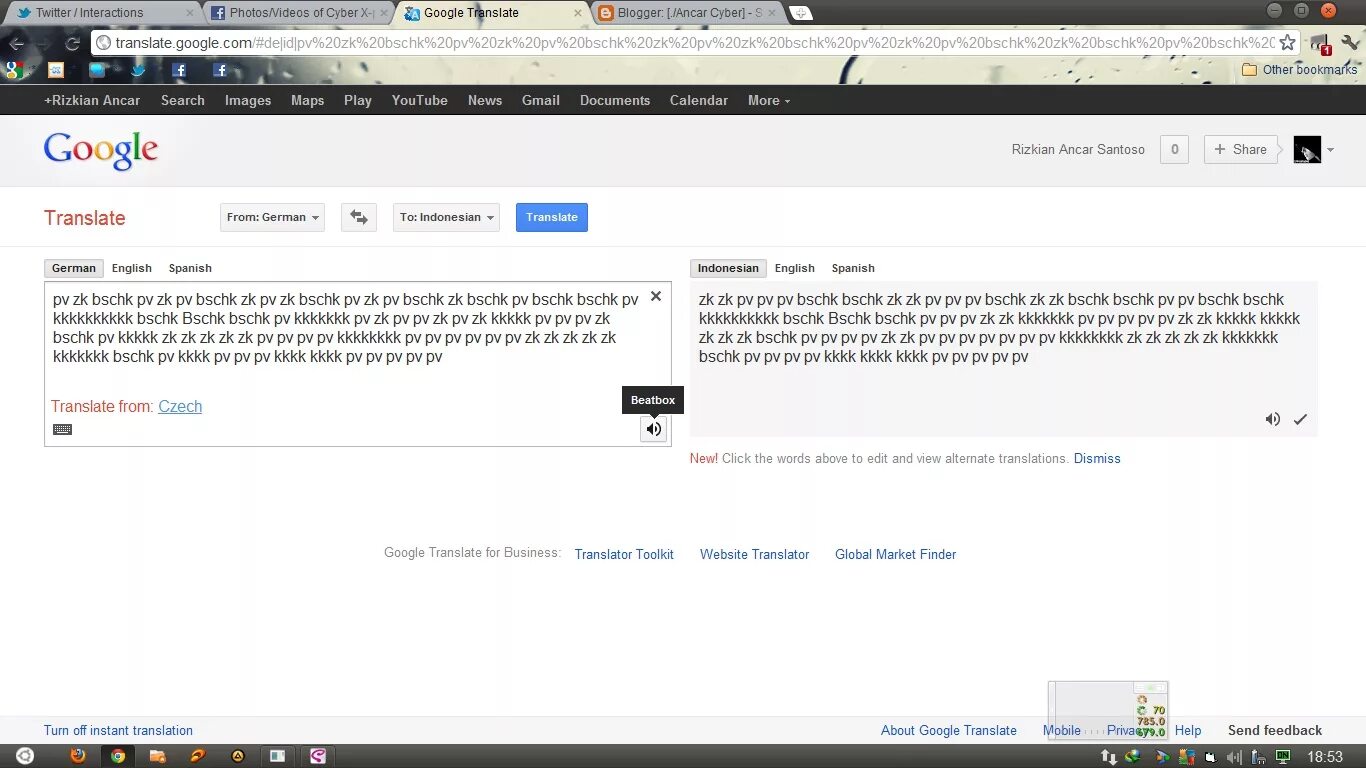This screenshot has width=1366, height=768.
Task: Open Other bookmarks folder
Action: click(1299, 70)
